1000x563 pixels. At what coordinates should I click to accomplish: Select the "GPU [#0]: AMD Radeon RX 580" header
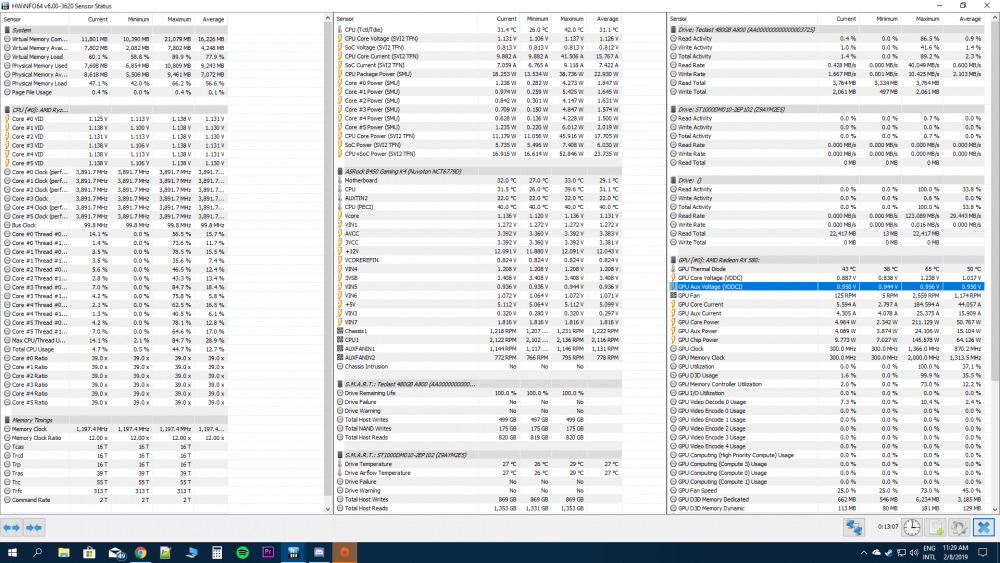[827, 260]
